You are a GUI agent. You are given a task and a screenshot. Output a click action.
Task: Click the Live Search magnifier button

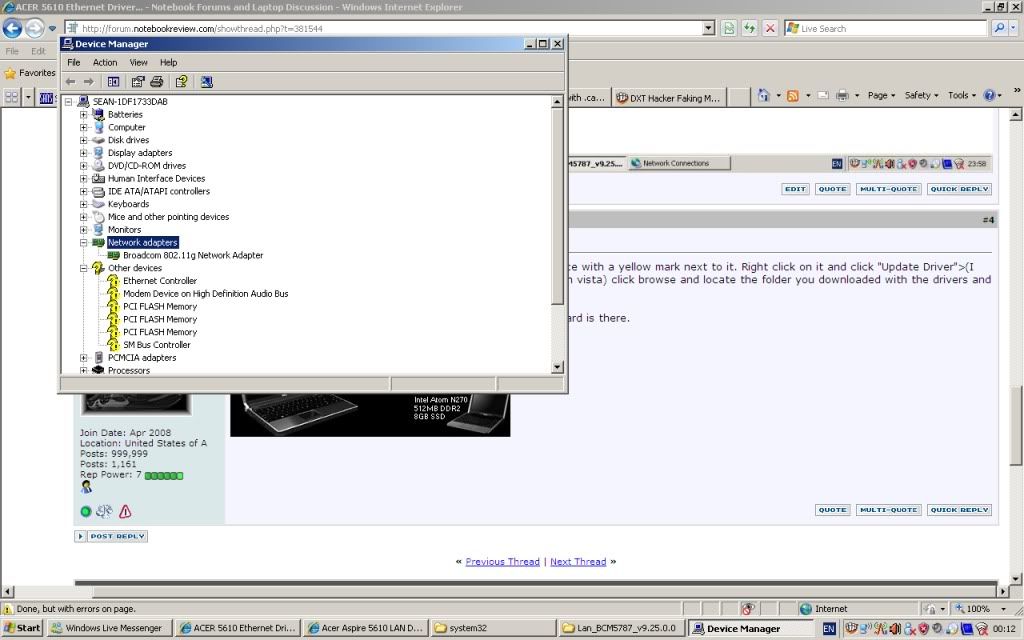[999, 28]
